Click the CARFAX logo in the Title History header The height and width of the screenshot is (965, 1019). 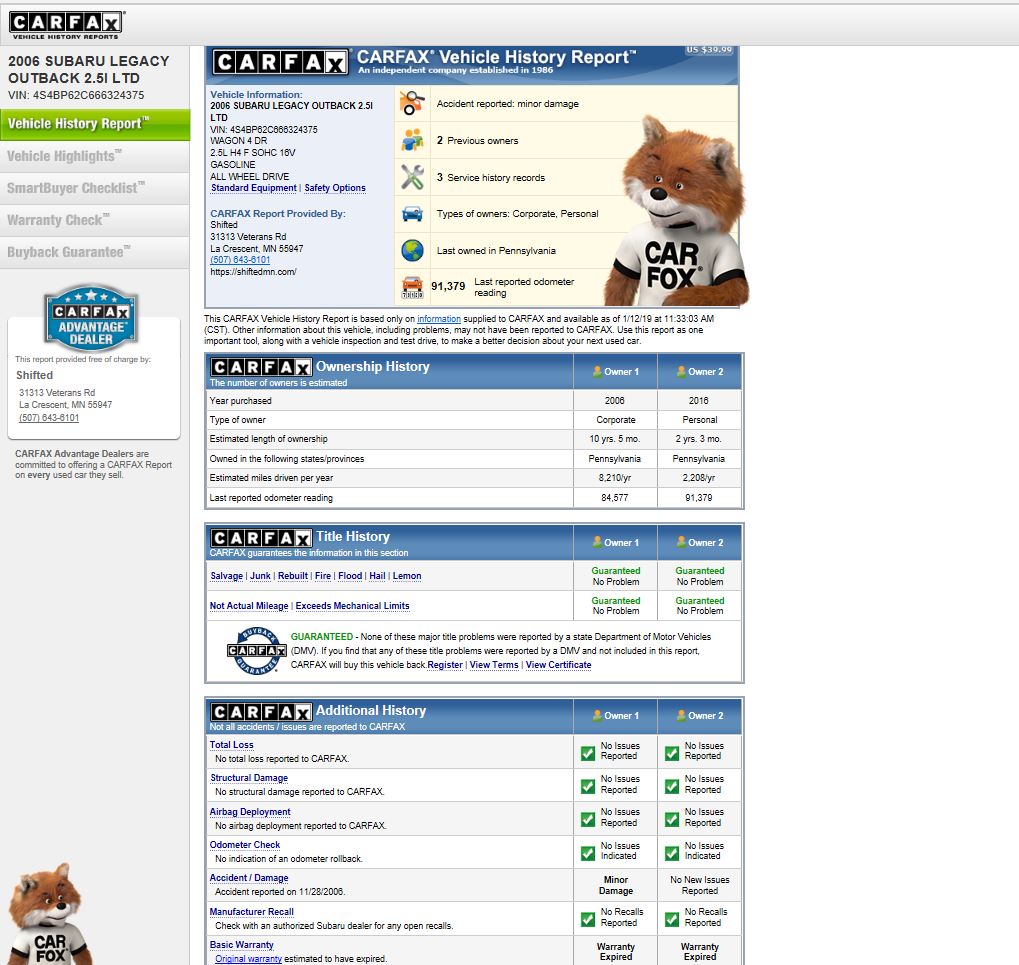[261, 538]
